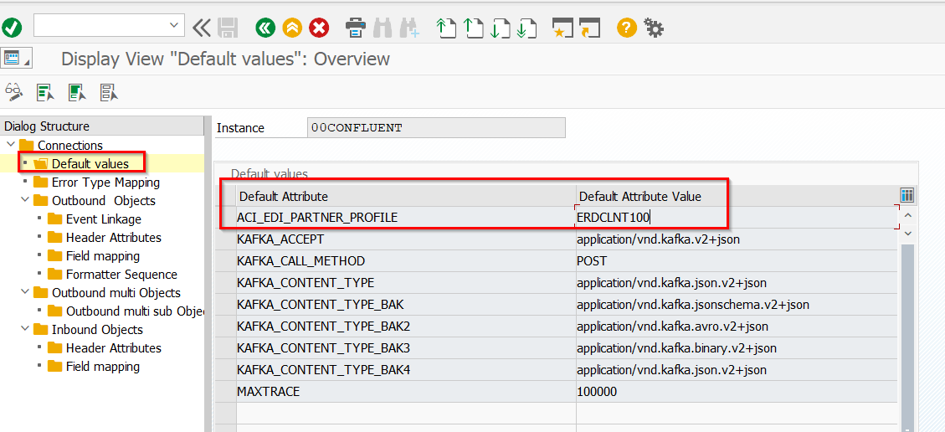Go to the next page icon
Image resolution: width=945 pixels, height=432 pixels.
point(500,28)
